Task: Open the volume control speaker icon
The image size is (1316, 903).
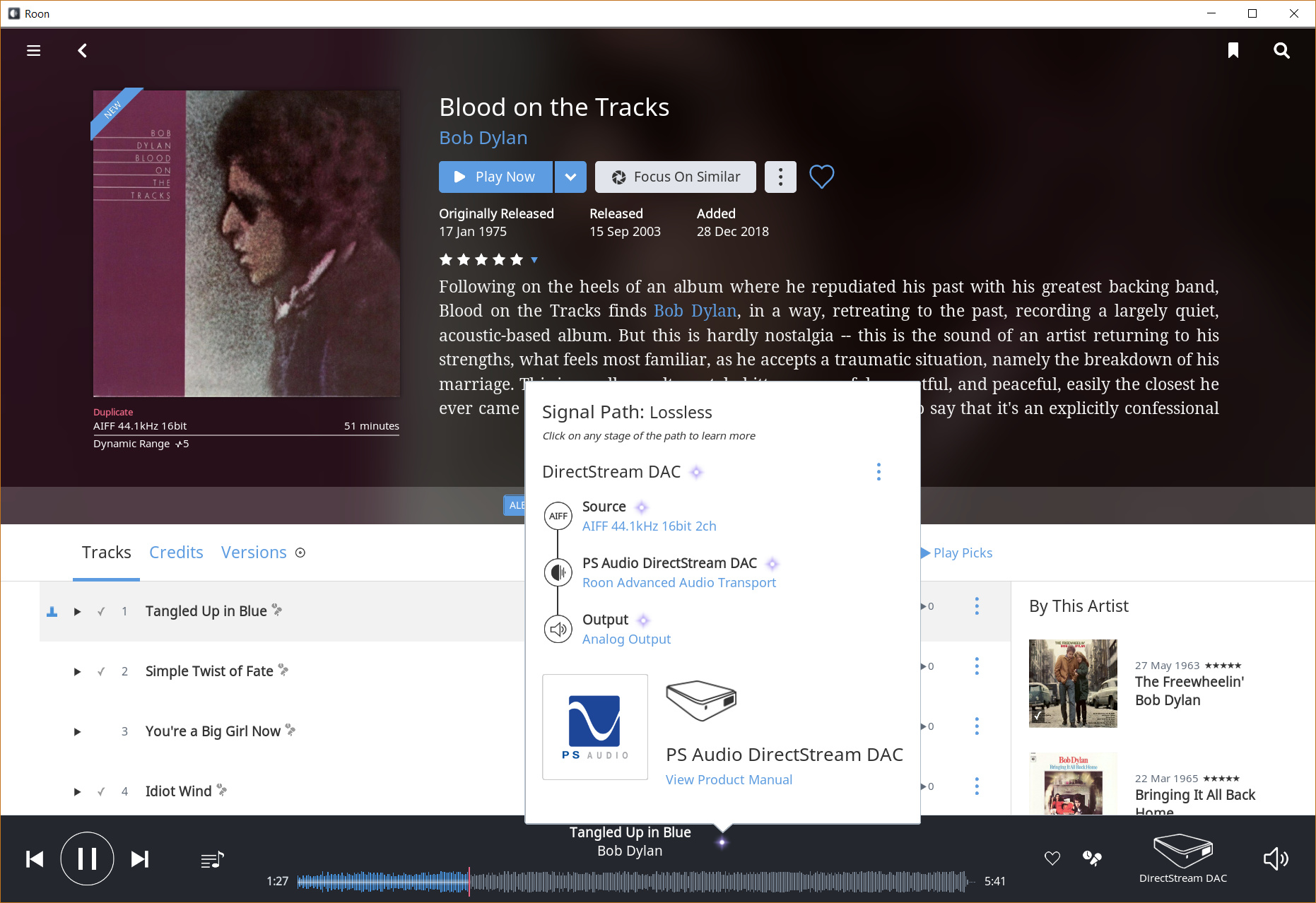Action: [x=1276, y=859]
